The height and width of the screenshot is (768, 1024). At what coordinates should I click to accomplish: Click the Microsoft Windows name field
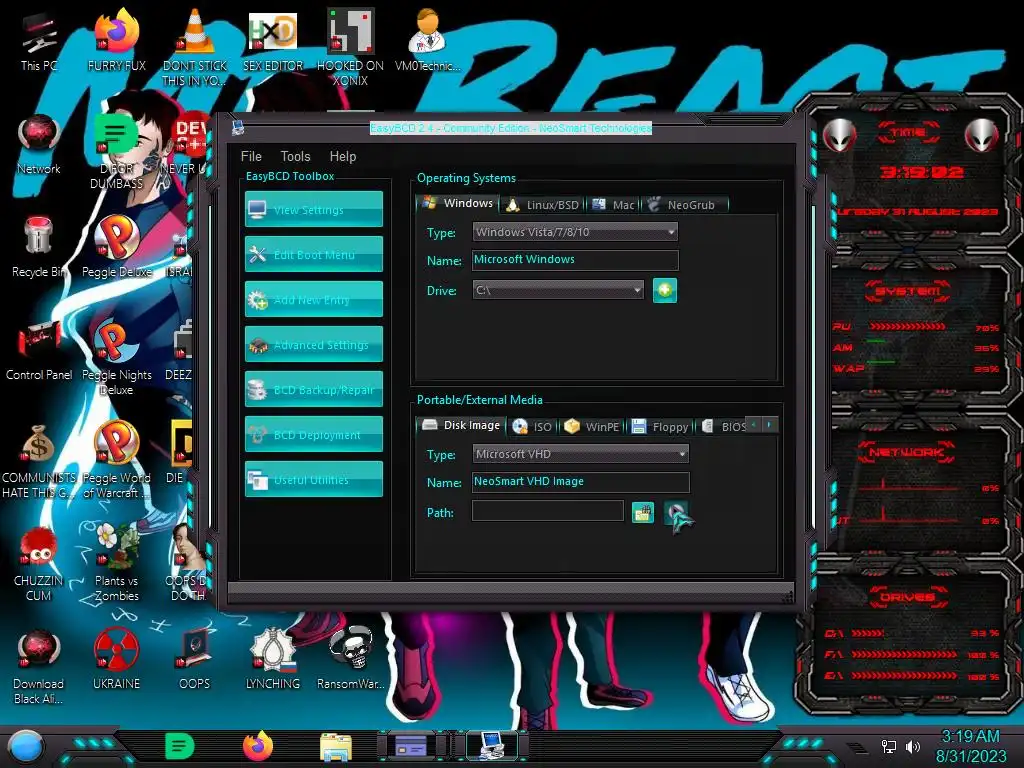click(575, 260)
